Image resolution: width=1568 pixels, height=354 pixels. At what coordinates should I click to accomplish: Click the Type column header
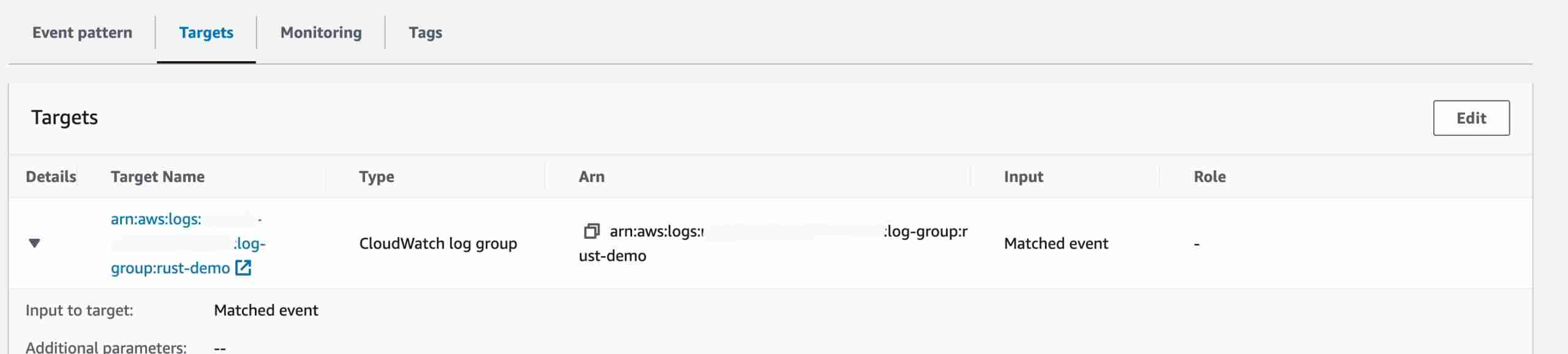(376, 177)
